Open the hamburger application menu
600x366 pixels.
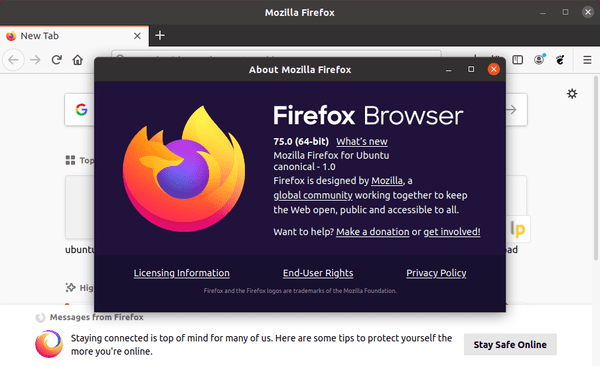pyautogui.click(x=587, y=60)
